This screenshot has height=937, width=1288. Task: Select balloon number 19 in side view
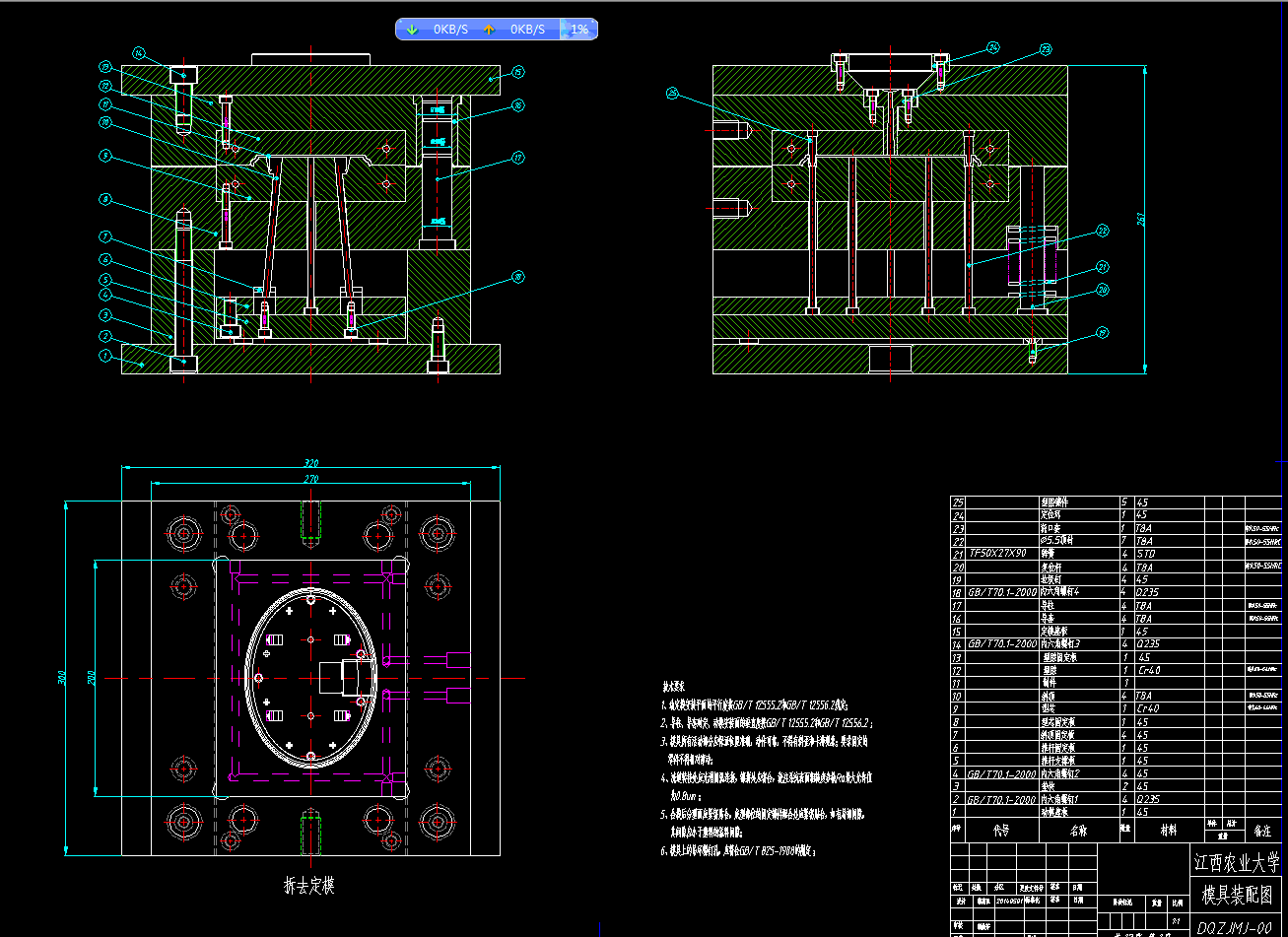(1102, 332)
